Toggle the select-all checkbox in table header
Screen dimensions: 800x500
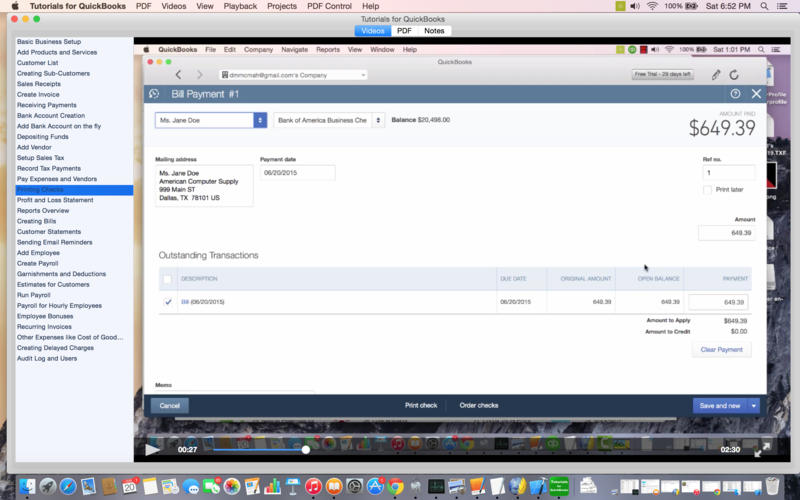(168, 279)
